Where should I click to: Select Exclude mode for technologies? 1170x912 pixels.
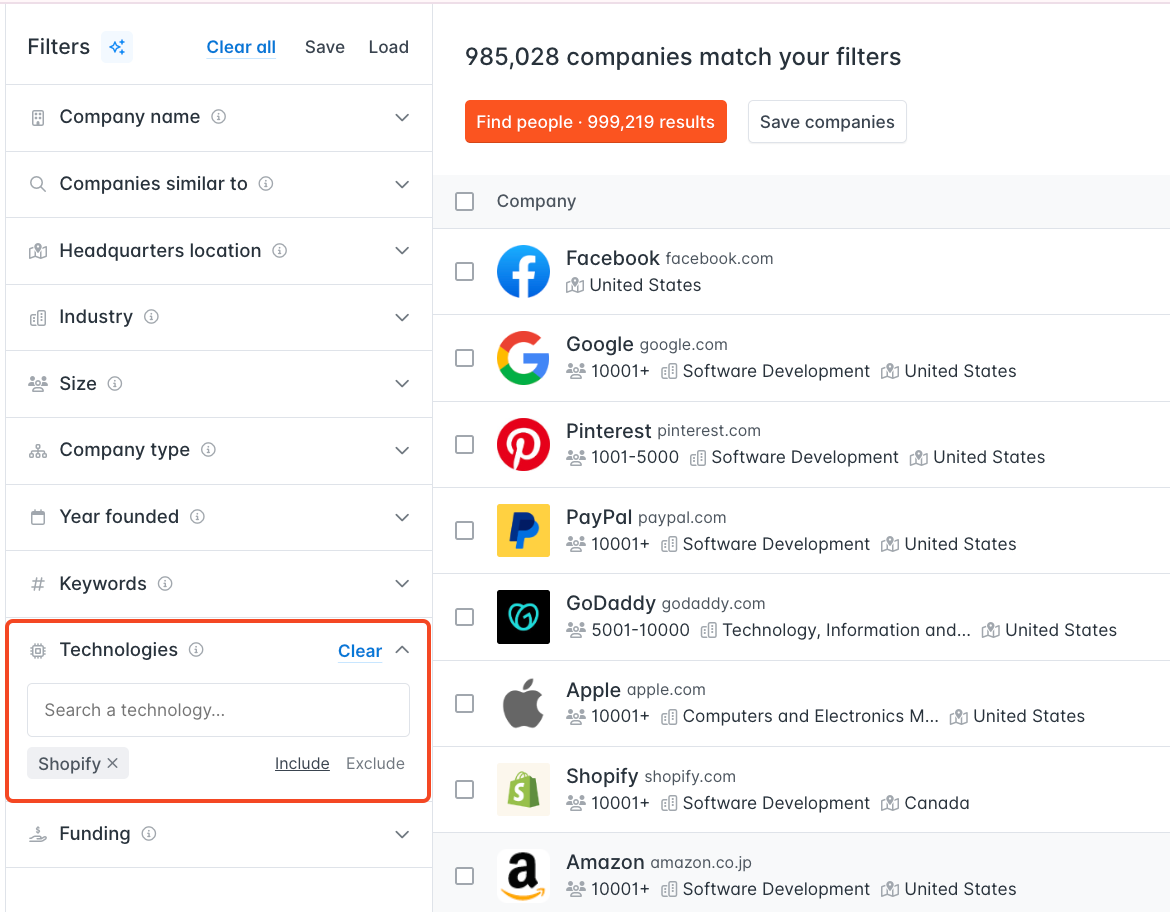(375, 763)
